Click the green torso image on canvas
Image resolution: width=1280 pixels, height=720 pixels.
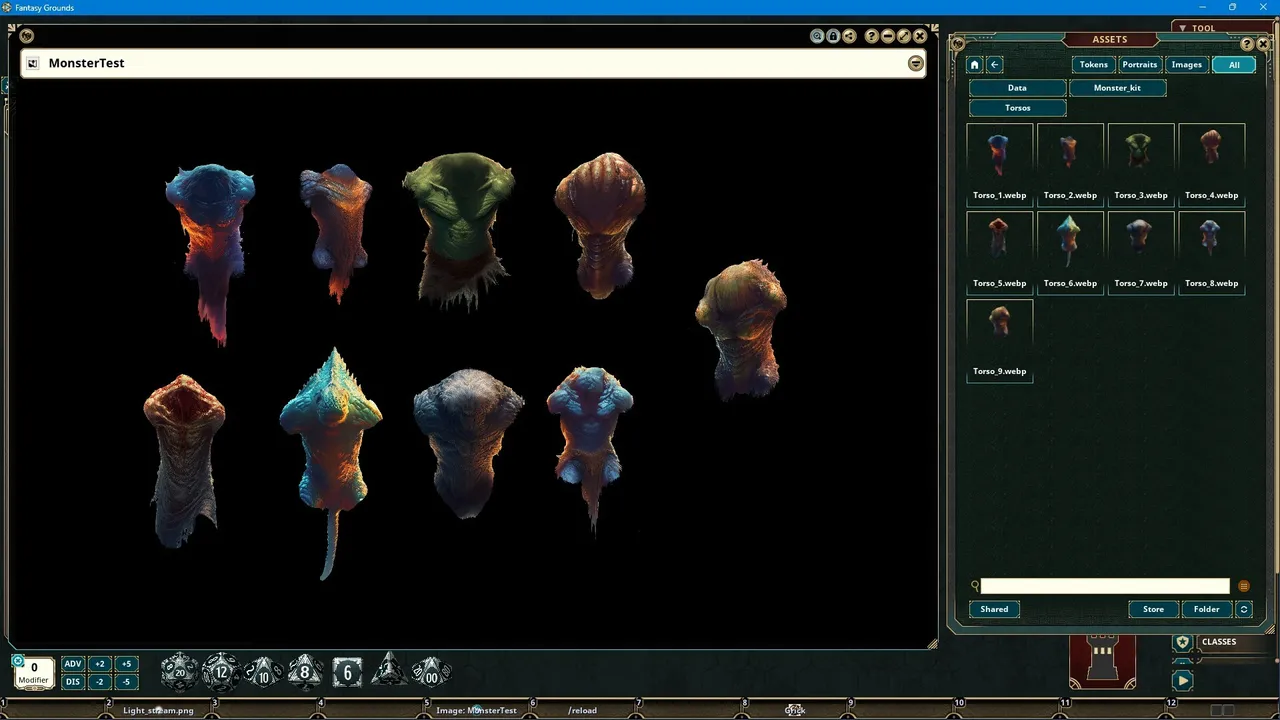[458, 230]
